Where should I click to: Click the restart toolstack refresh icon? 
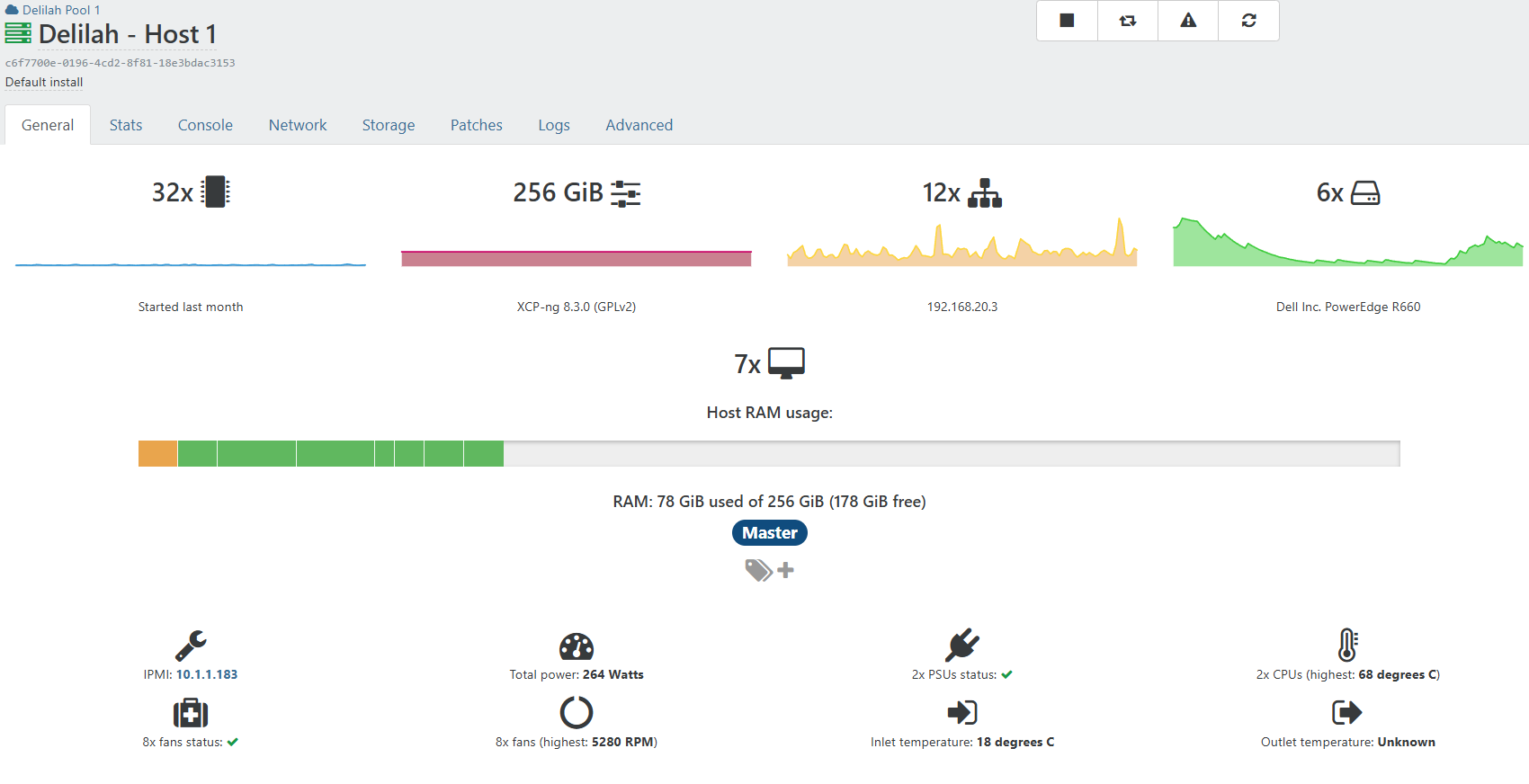1248,21
